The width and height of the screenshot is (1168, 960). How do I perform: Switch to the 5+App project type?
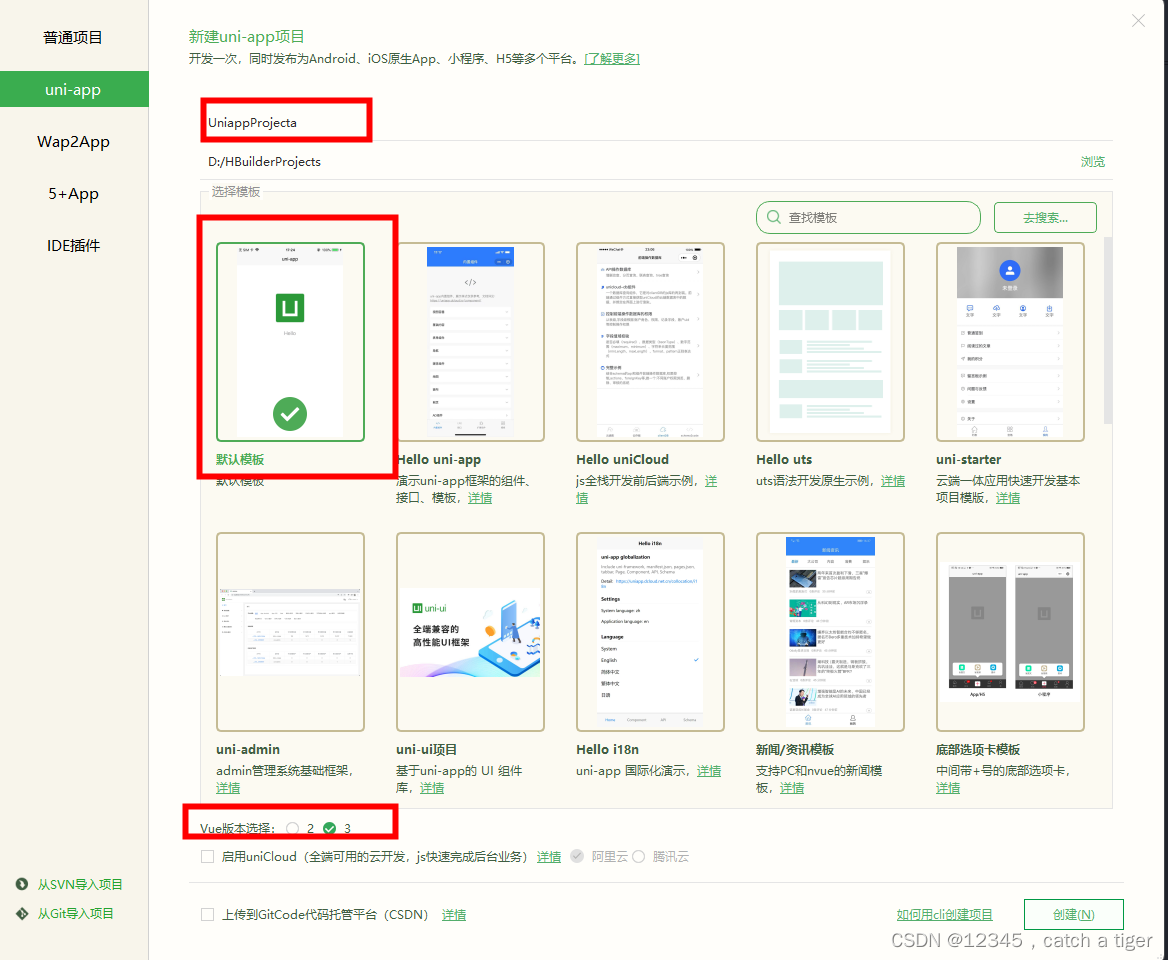coord(73,194)
